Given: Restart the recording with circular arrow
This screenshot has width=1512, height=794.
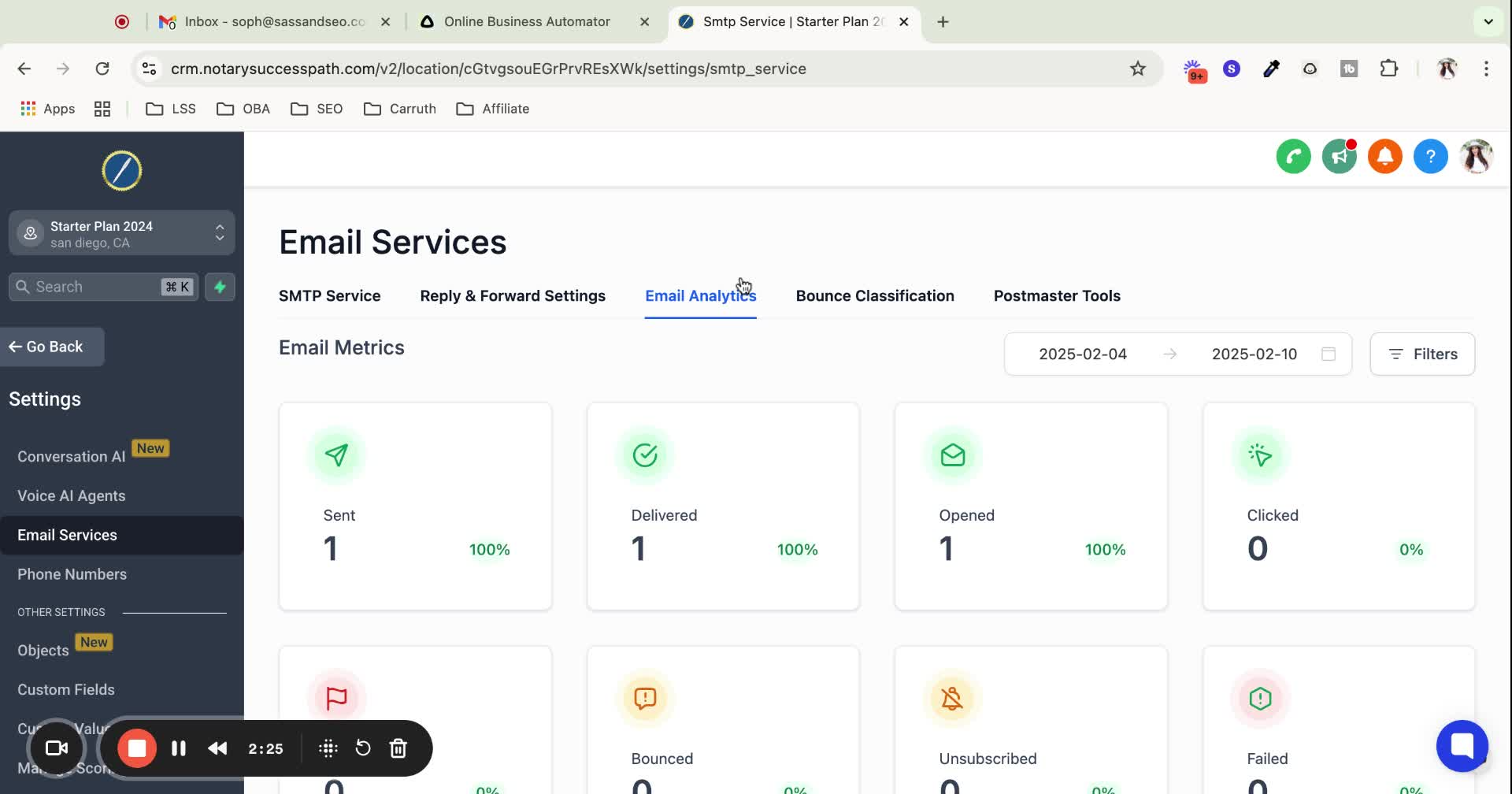Looking at the screenshot, I should (363, 748).
